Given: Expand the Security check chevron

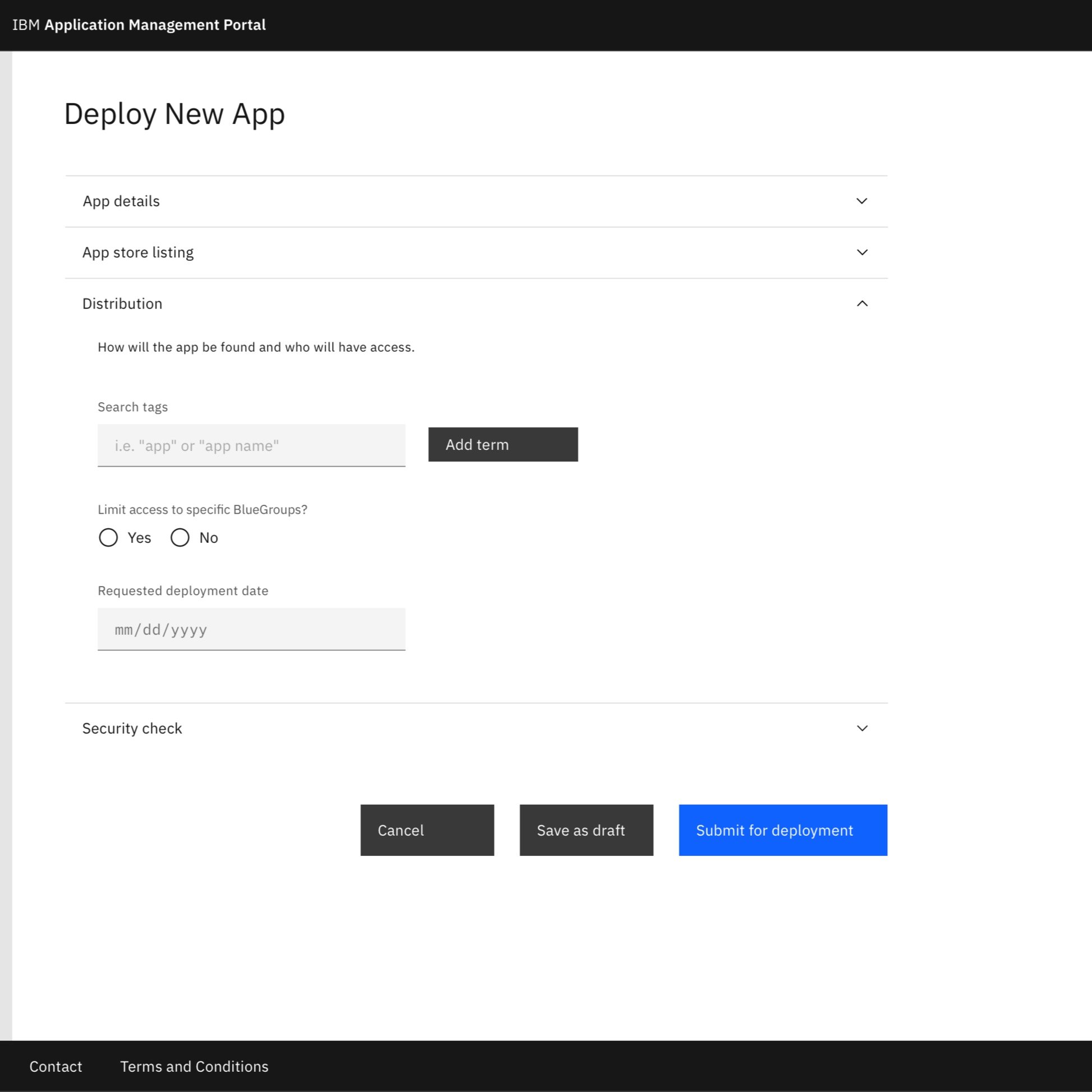Looking at the screenshot, I should tap(861, 728).
